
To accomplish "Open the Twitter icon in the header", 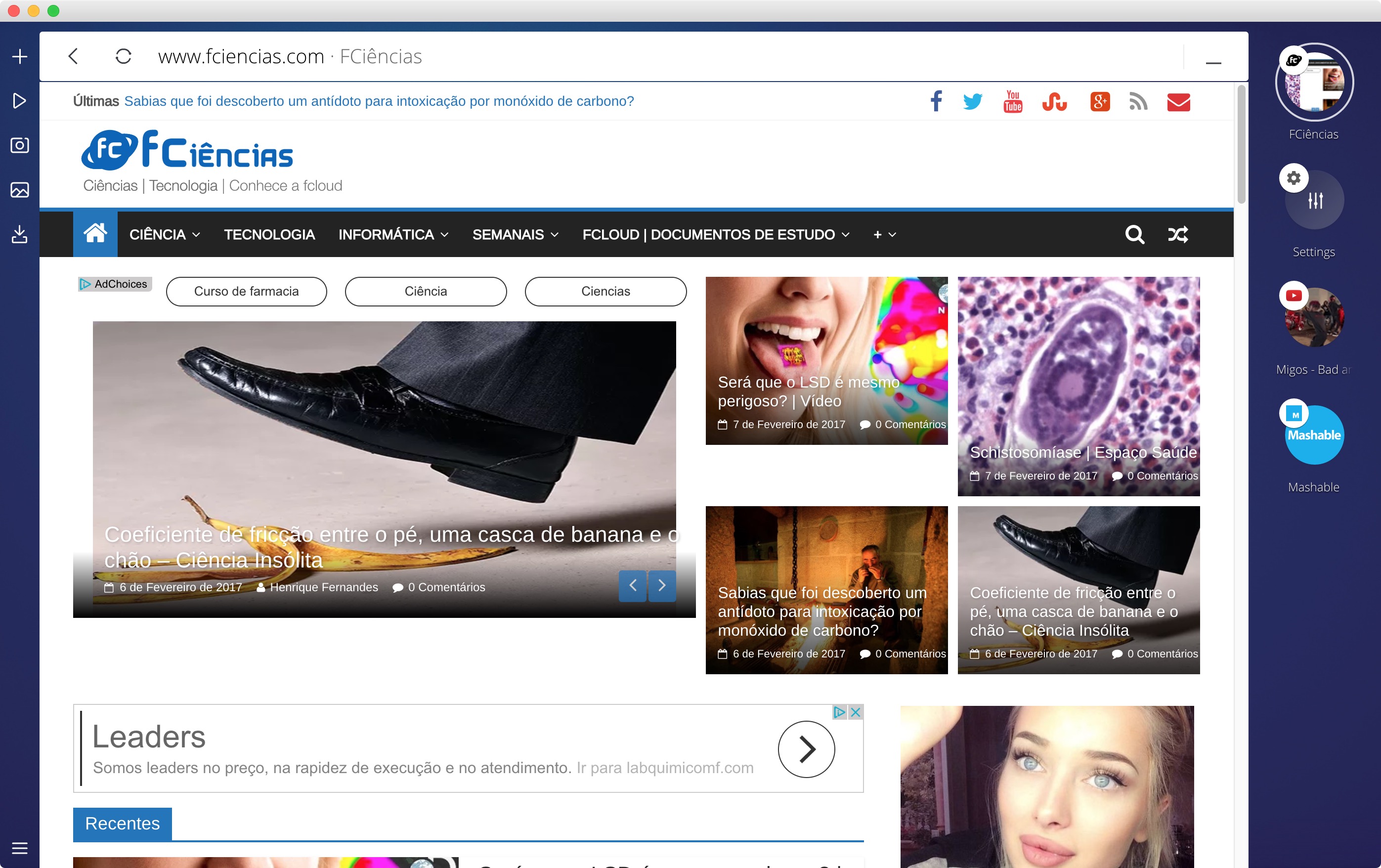I will pos(973,101).
